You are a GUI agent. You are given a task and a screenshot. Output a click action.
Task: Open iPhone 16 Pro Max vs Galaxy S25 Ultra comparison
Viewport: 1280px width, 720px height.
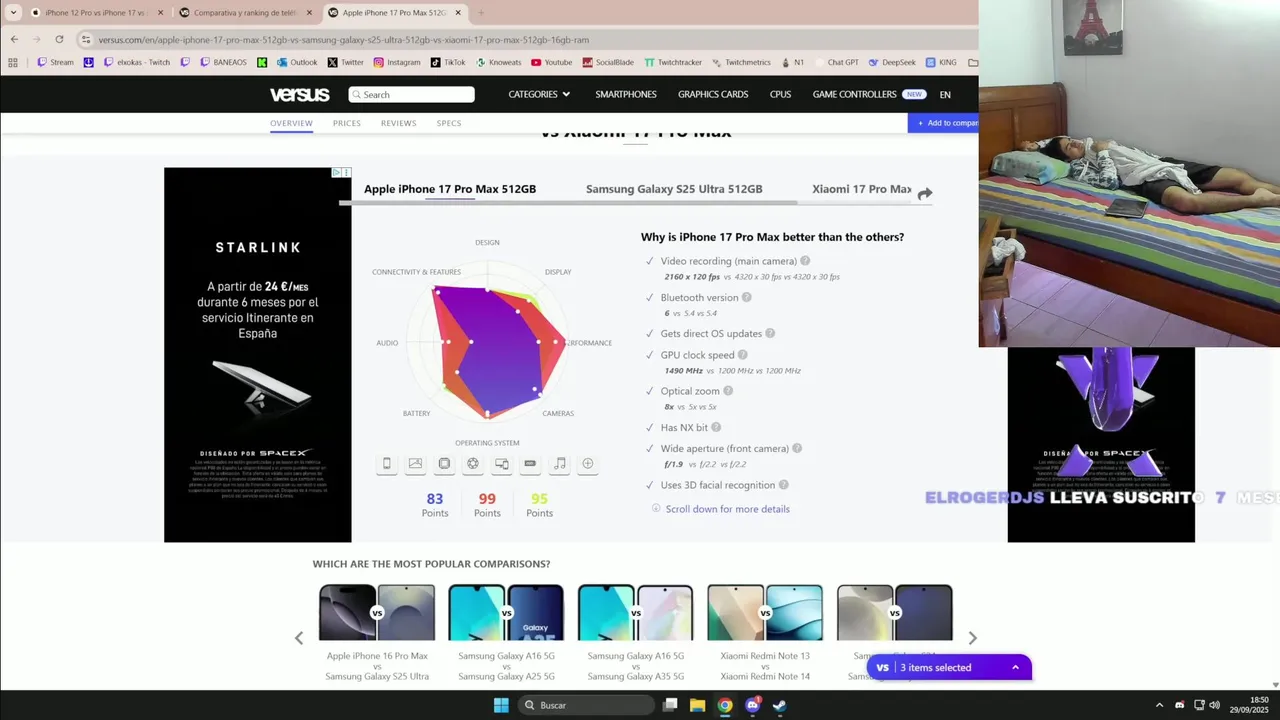(x=377, y=633)
